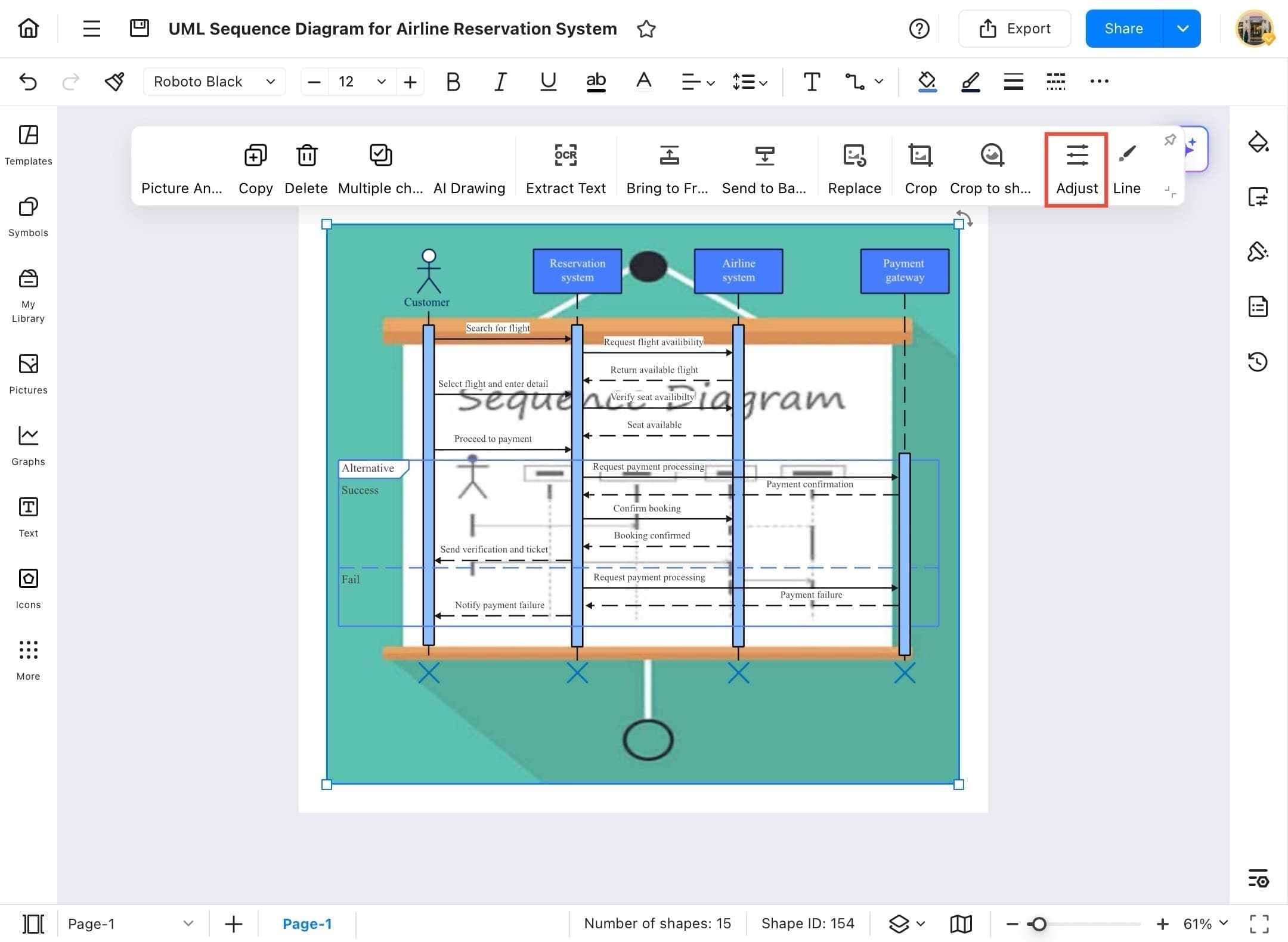Open the Roboto Black font dropdown

(213, 82)
